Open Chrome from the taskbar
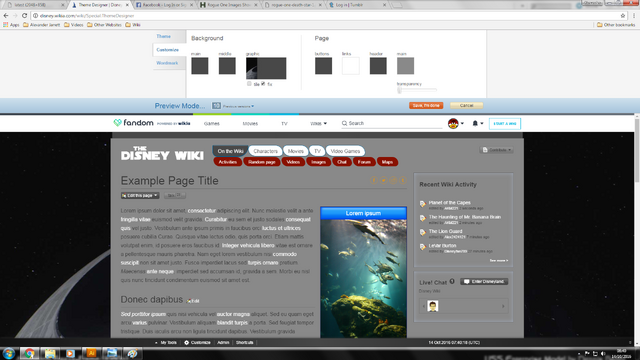Screen dimensions: 640x360 (29, 353)
